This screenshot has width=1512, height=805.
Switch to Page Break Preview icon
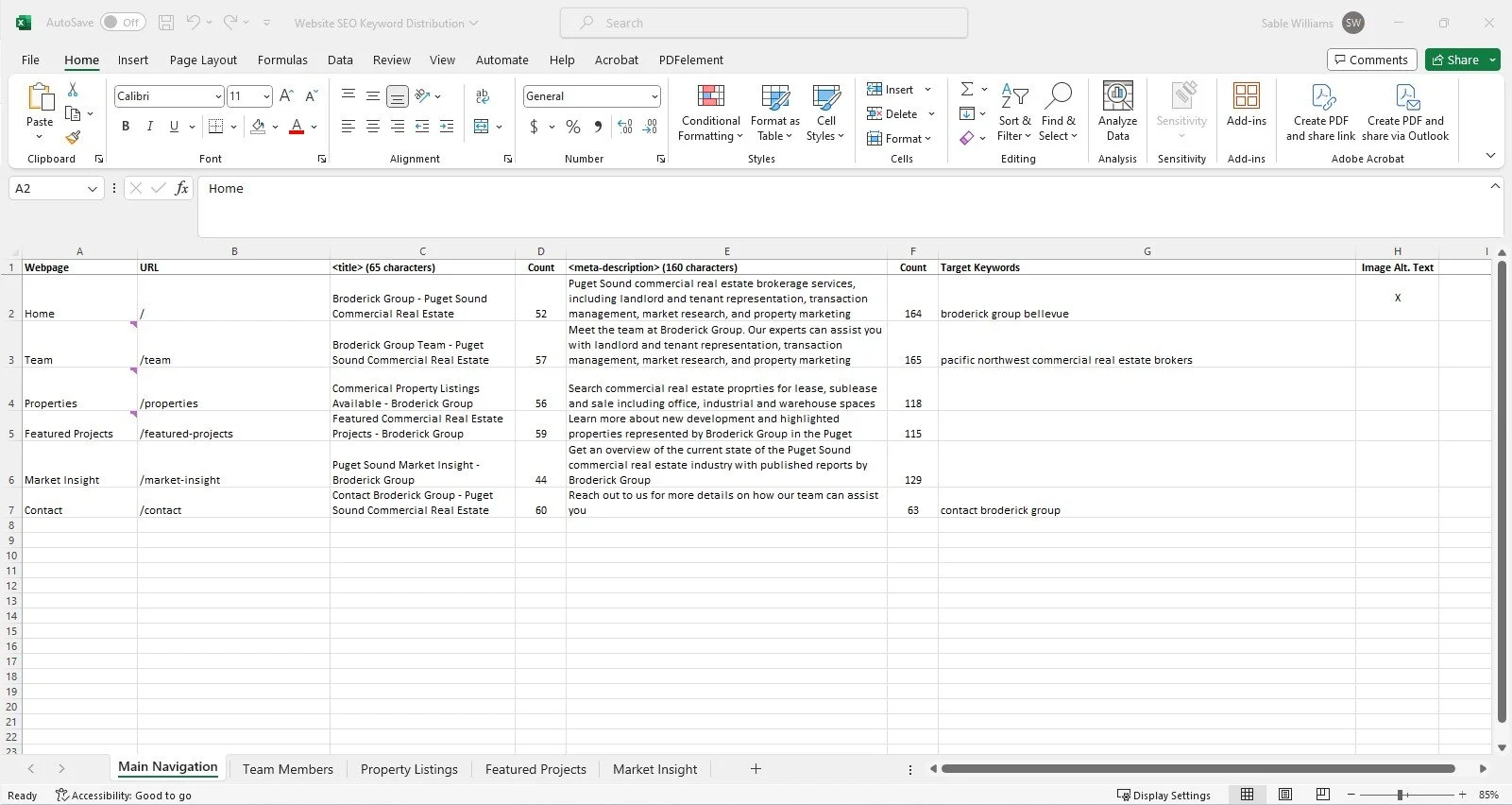1323,795
